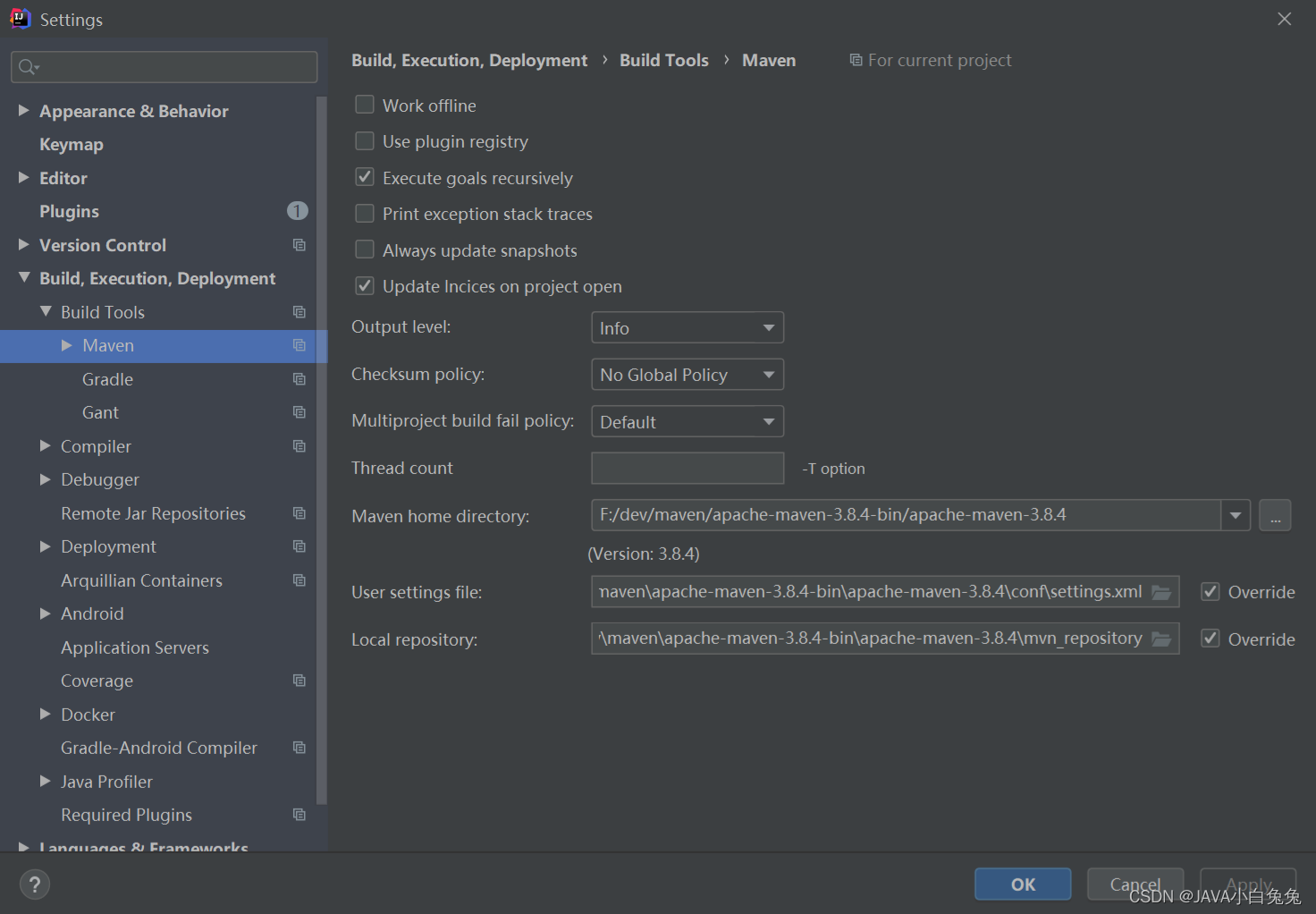This screenshot has height=914, width=1316.
Task: Expand the Compiler node arrow
Action: [x=46, y=445]
